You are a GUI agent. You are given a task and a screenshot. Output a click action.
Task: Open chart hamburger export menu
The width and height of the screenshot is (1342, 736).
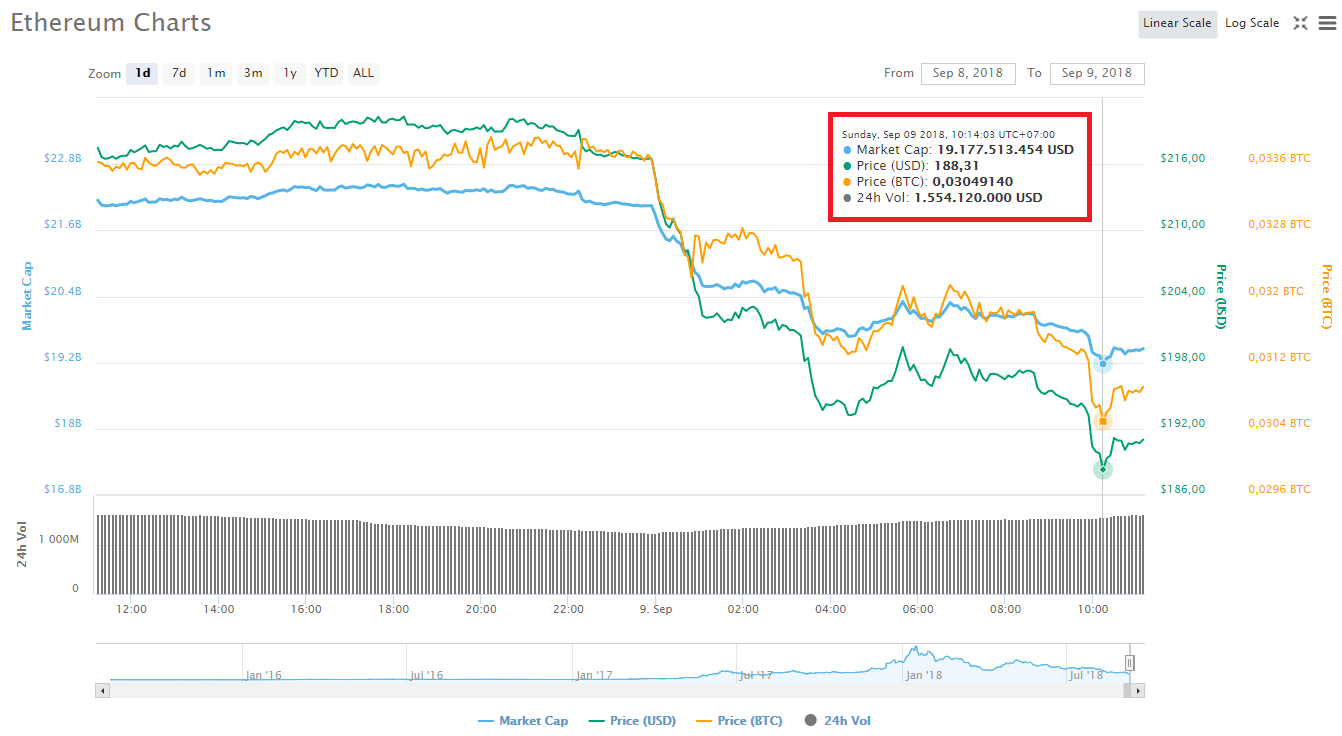click(x=1327, y=23)
